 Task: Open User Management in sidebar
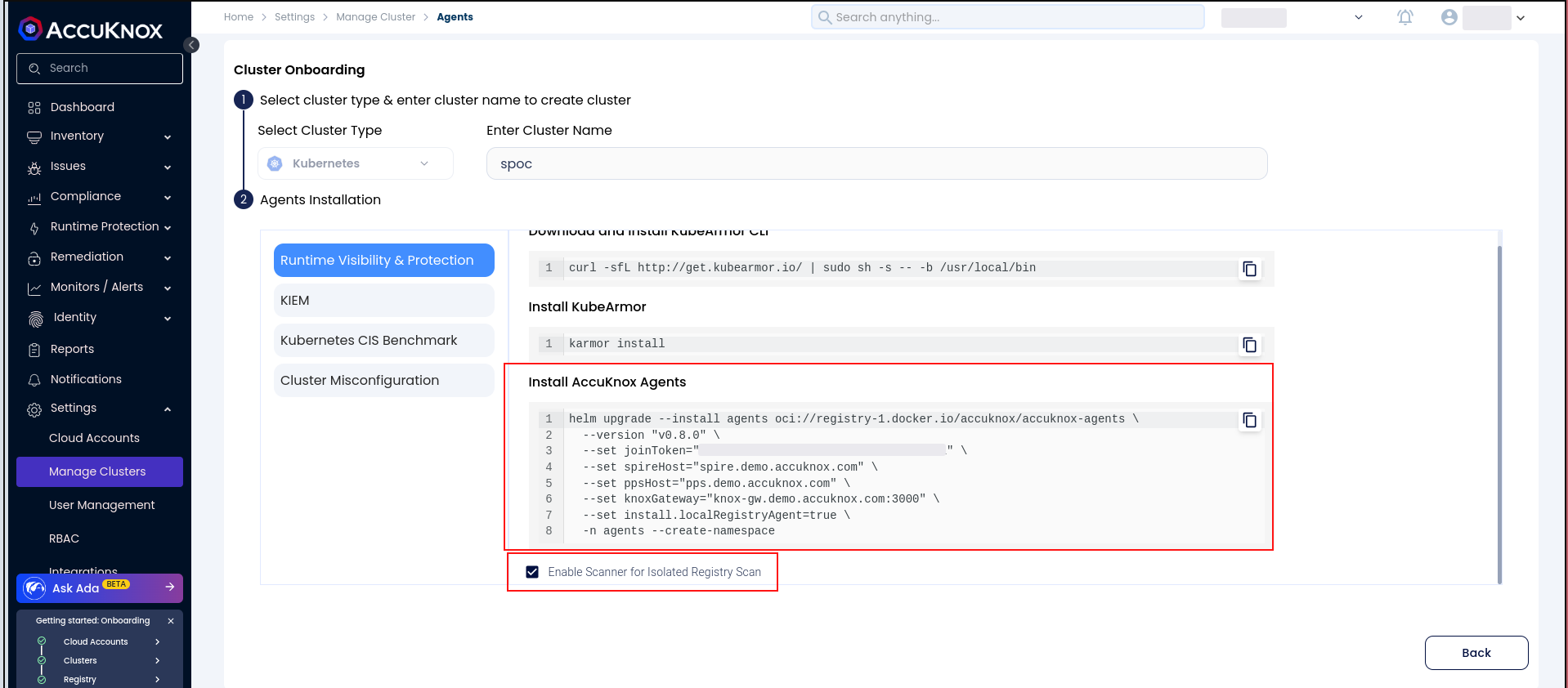coord(101,506)
